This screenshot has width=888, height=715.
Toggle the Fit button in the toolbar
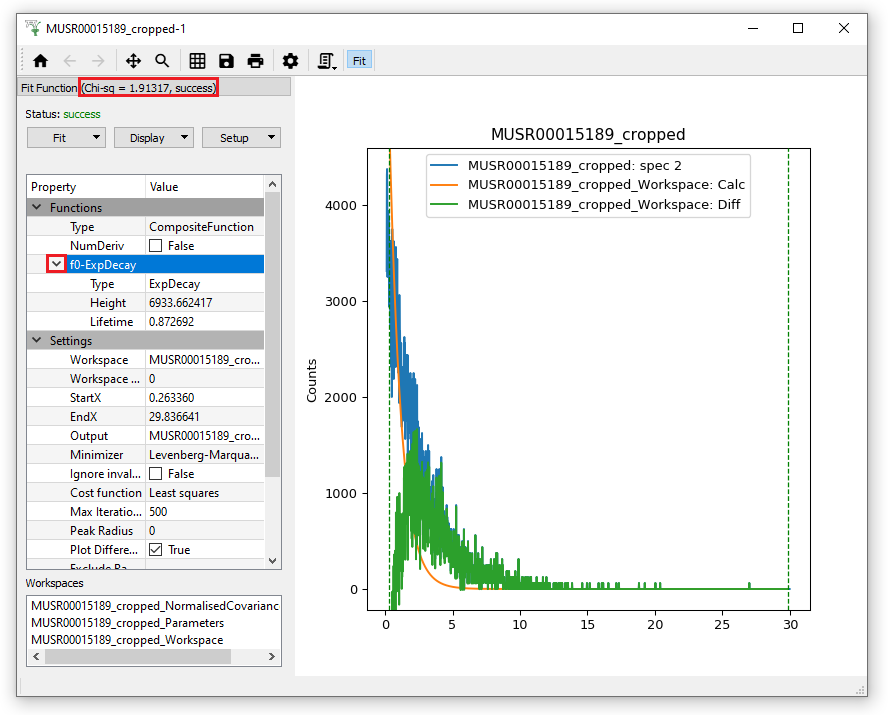point(359,61)
